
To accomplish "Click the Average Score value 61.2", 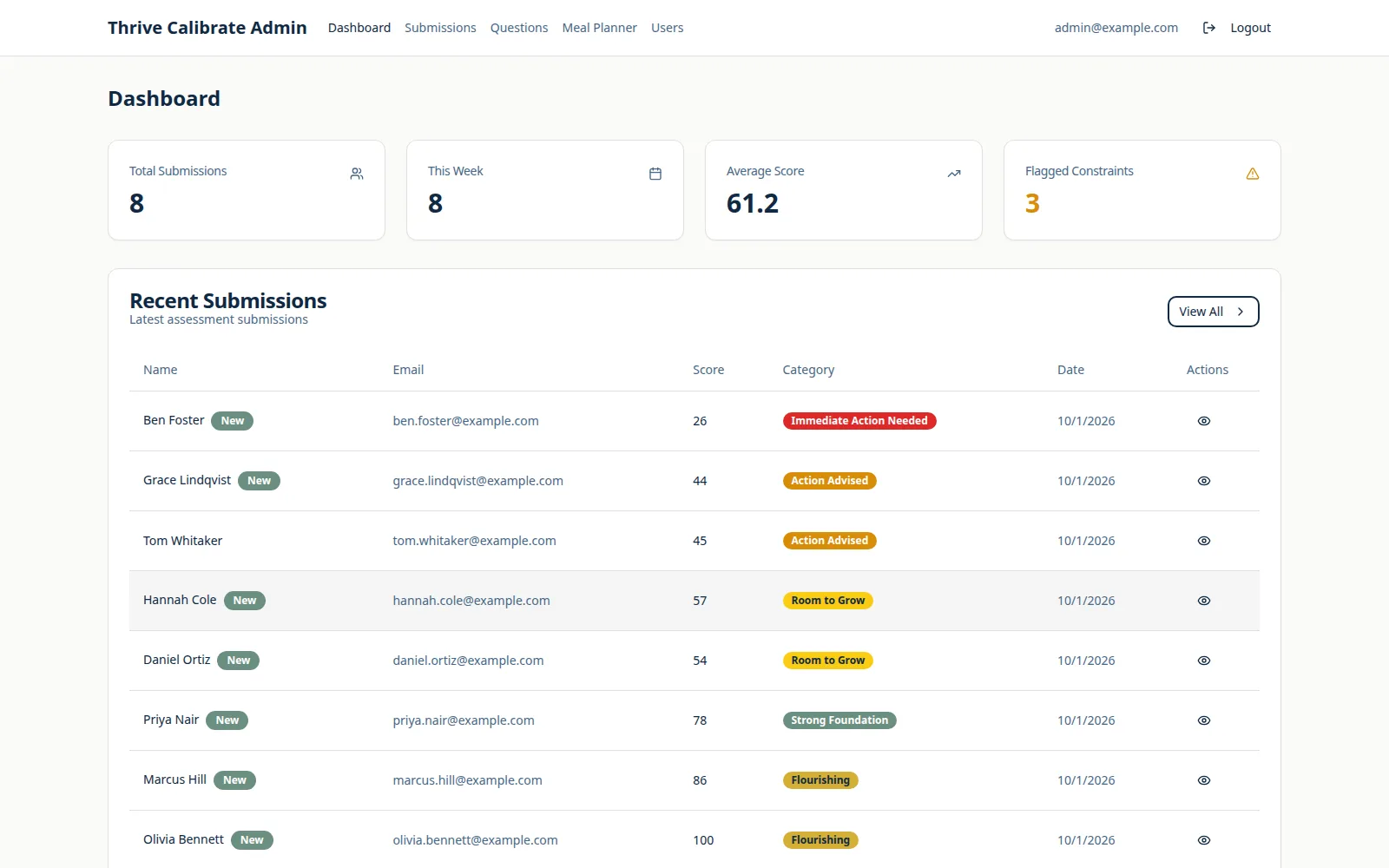I will (753, 203).
